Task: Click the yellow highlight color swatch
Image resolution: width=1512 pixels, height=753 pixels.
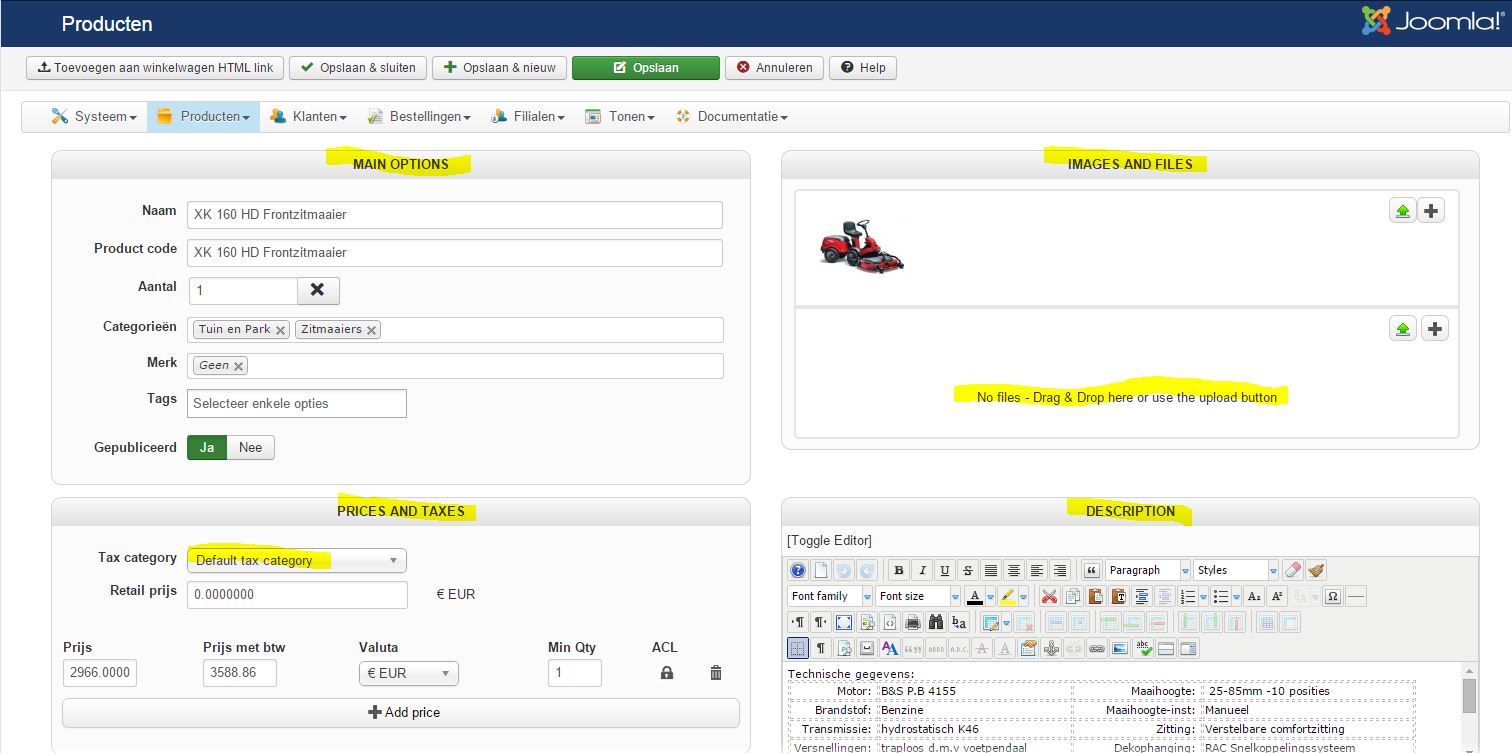Action: [x=1007, y=596]
